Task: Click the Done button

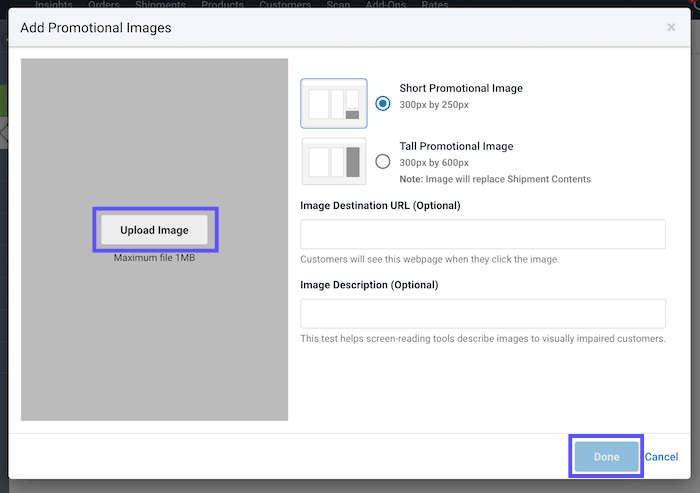Action: click(x=606, y=456)
